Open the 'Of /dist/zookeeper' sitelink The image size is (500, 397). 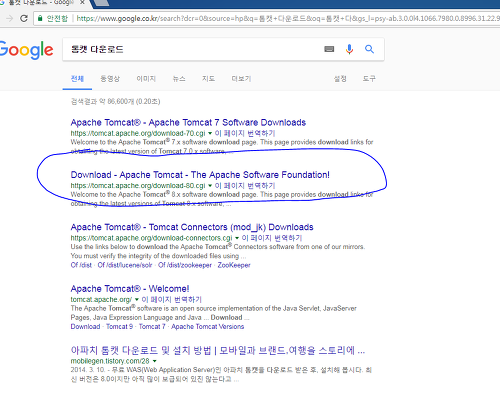point(185,265)
